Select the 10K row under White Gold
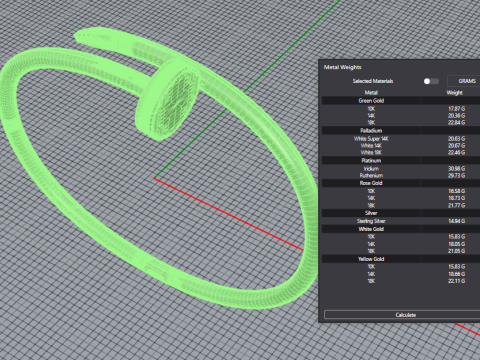This screenshot has height=360, width=480. tap(401, 237)
